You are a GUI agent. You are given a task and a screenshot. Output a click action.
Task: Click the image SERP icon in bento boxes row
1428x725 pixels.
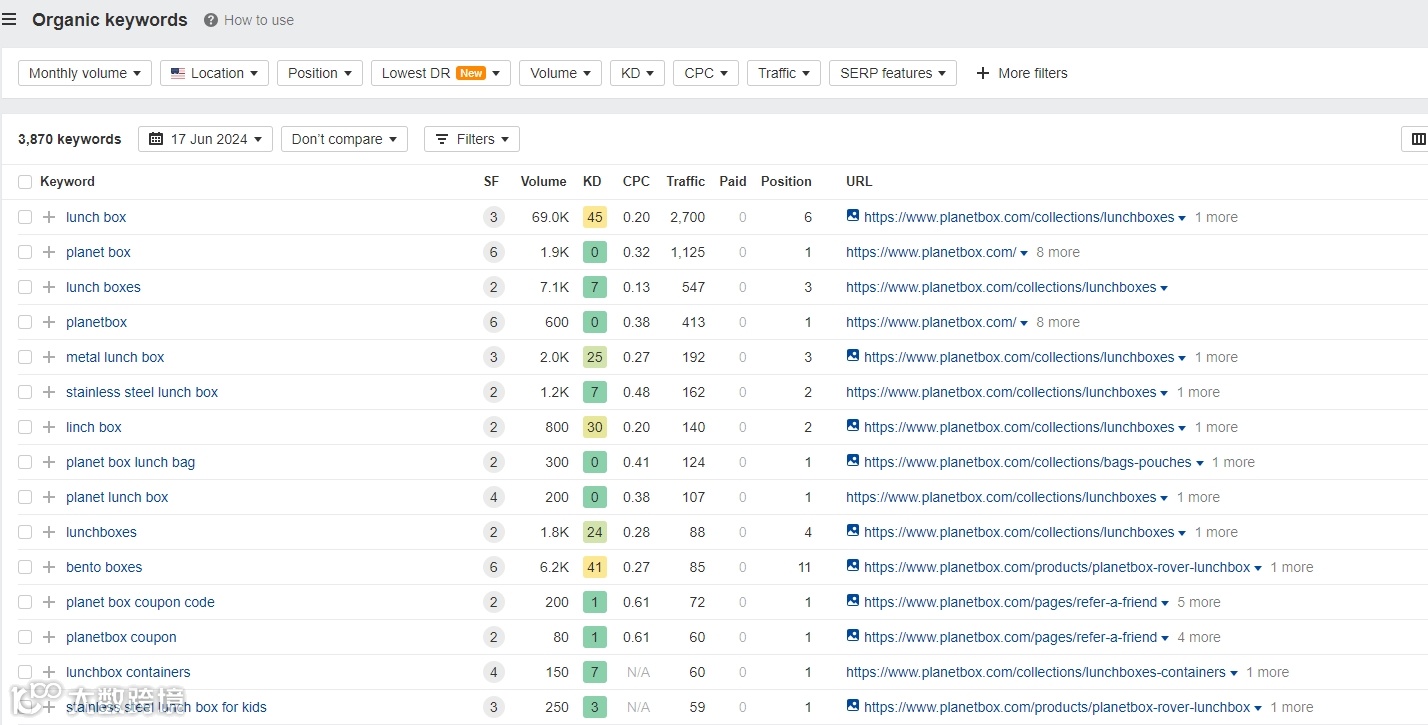click(x=853, y=565)
